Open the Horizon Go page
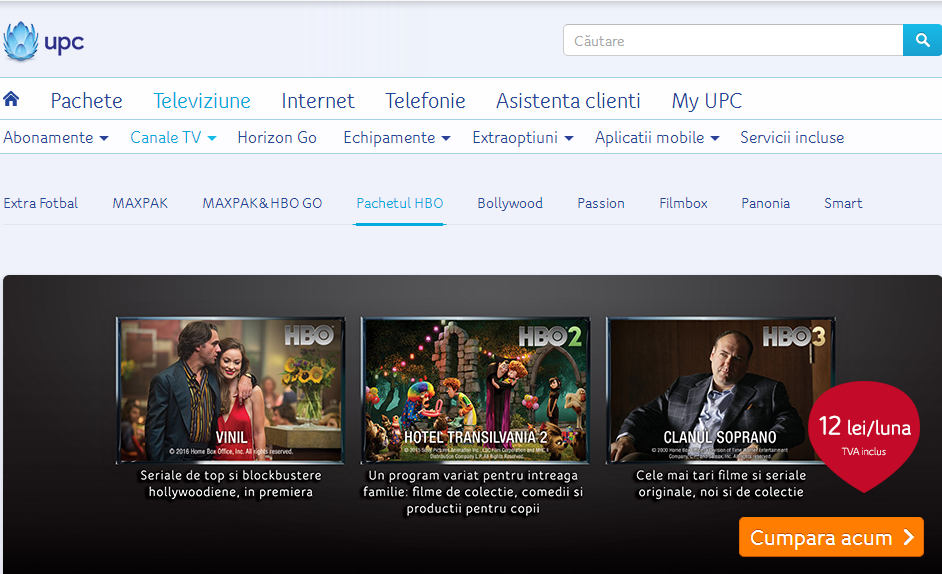The height and width of the screenshot is (574, 942). 277,138
